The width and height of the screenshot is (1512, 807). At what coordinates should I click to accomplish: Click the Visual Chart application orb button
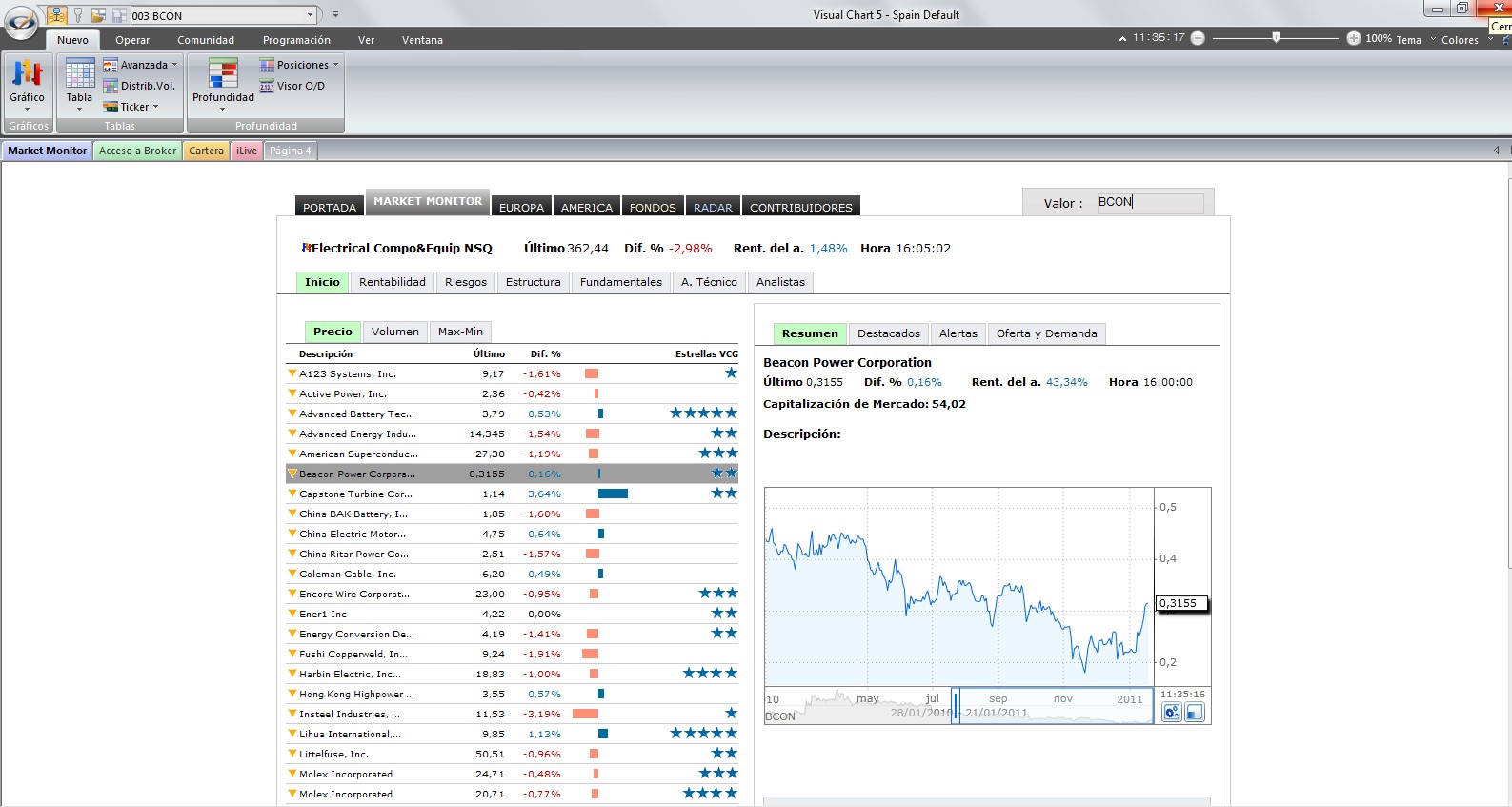21,23
